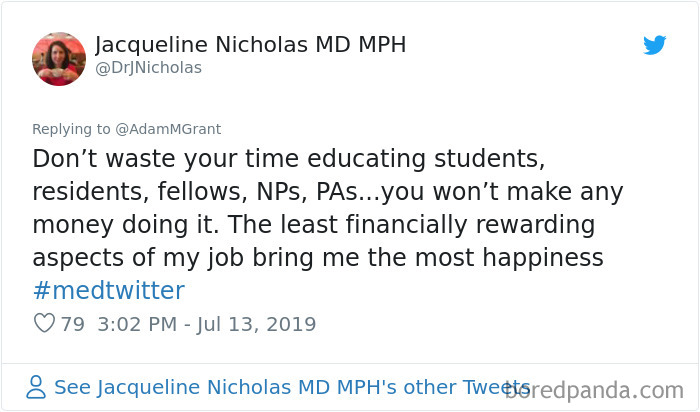Click the line "Don't waste your time educating students"
This screenshot has height=412, width=700.
tap(292, 159)
